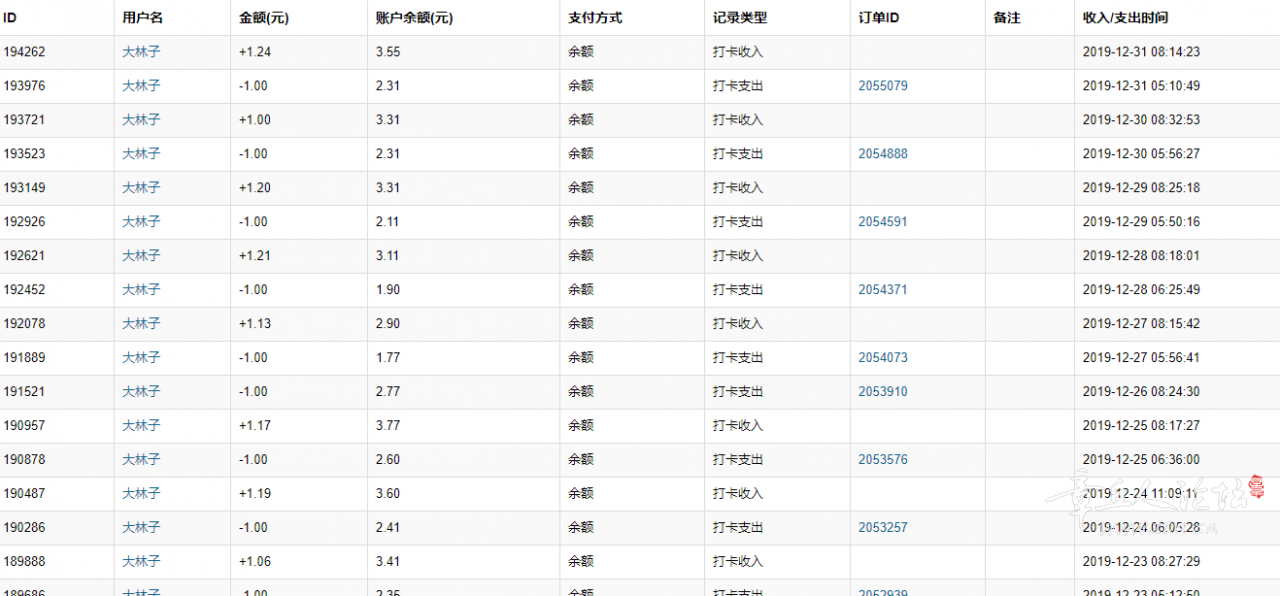Click amount +1.13

coord(255,324)
